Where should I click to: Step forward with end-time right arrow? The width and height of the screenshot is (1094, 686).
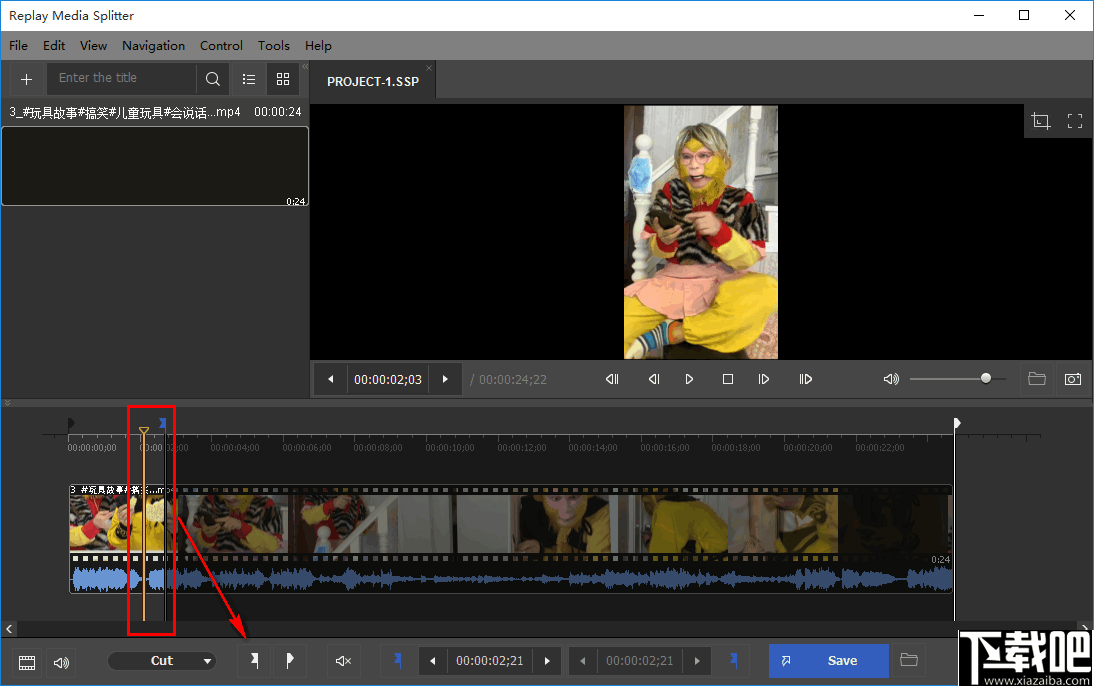[696, 660]
